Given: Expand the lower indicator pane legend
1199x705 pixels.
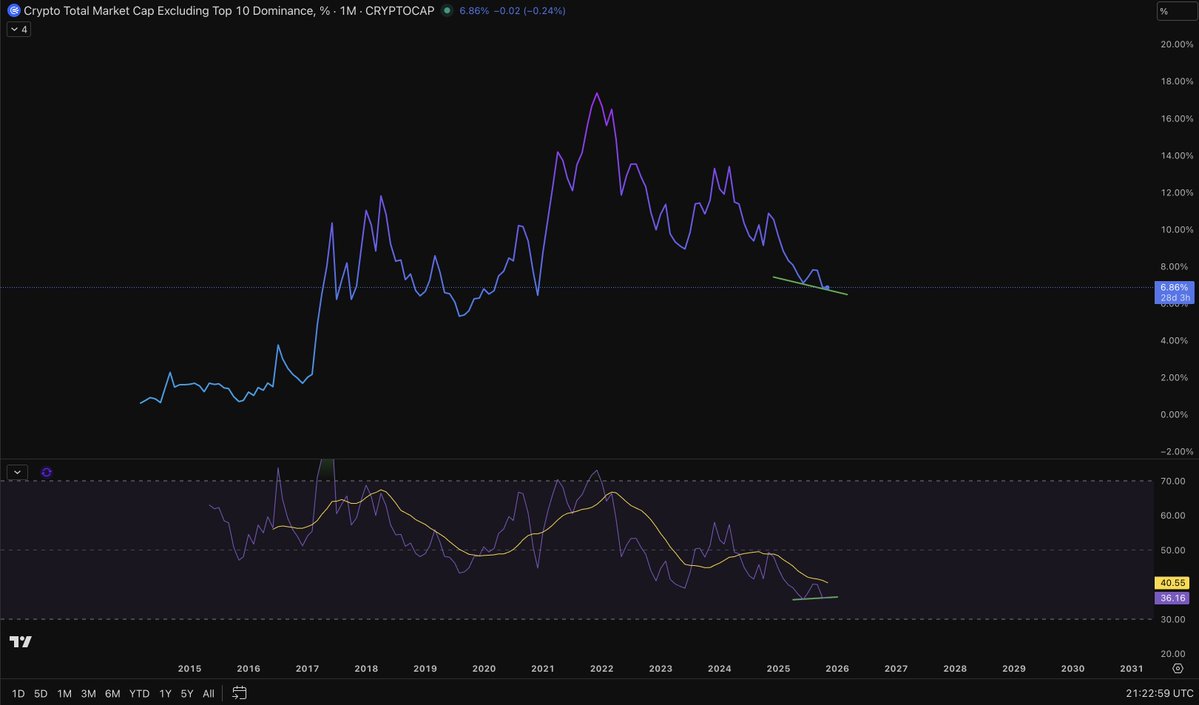Looking at the screenshot, I should coord(16,471).
